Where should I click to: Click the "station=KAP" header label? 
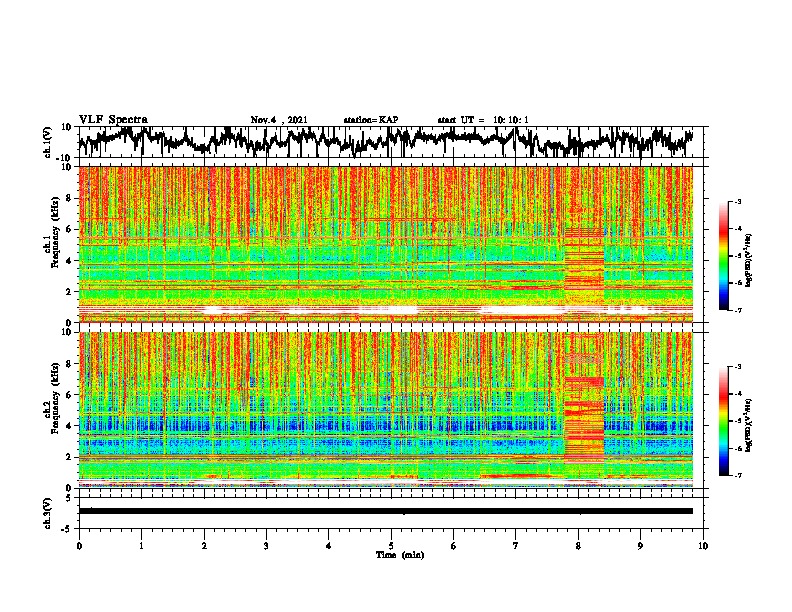click(x=371, y=120)
